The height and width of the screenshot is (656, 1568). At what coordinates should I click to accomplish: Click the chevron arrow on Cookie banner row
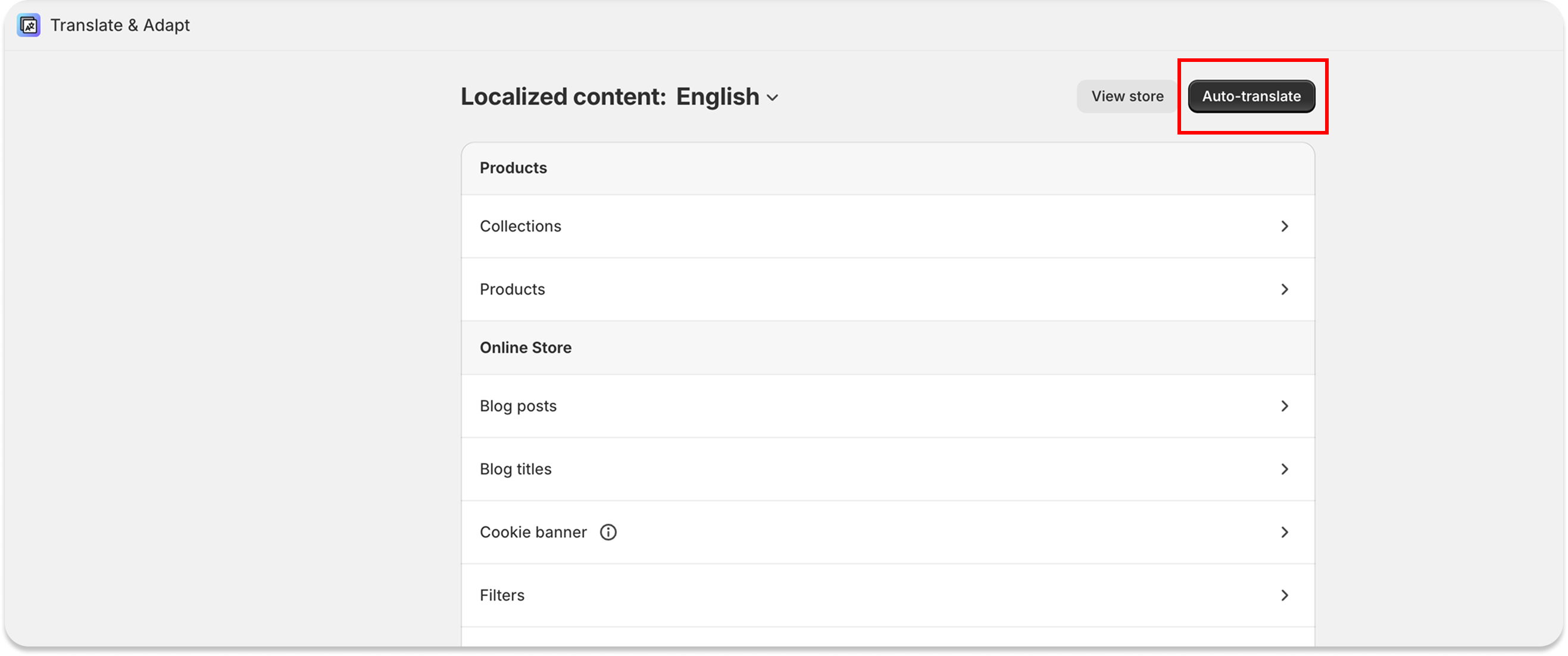coord(1285,532)
